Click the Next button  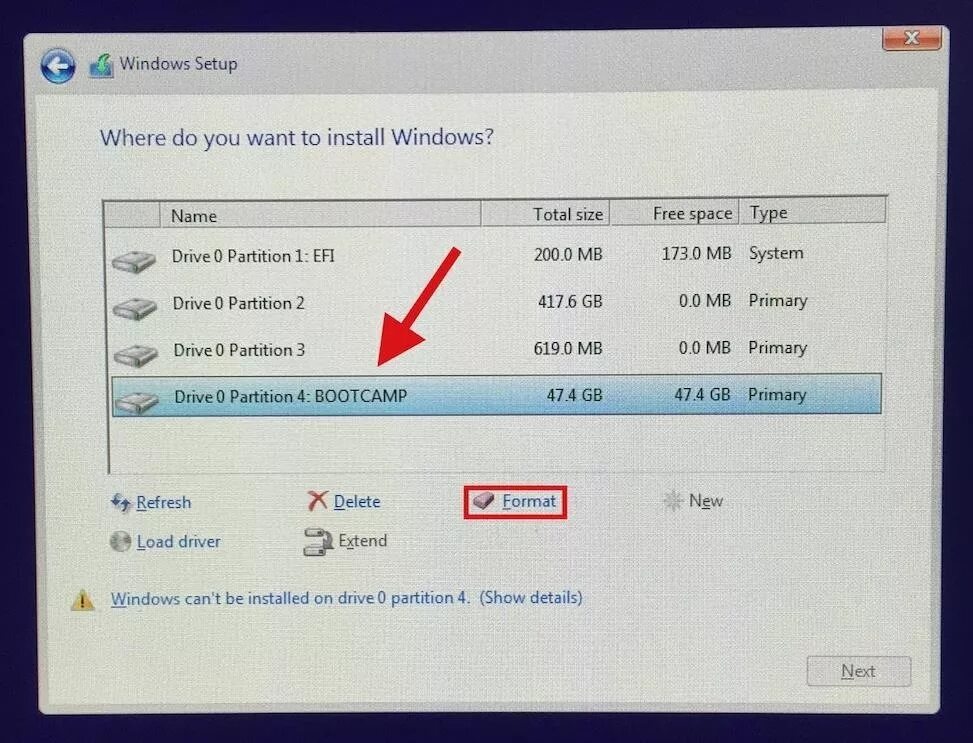tap(859, 671)
